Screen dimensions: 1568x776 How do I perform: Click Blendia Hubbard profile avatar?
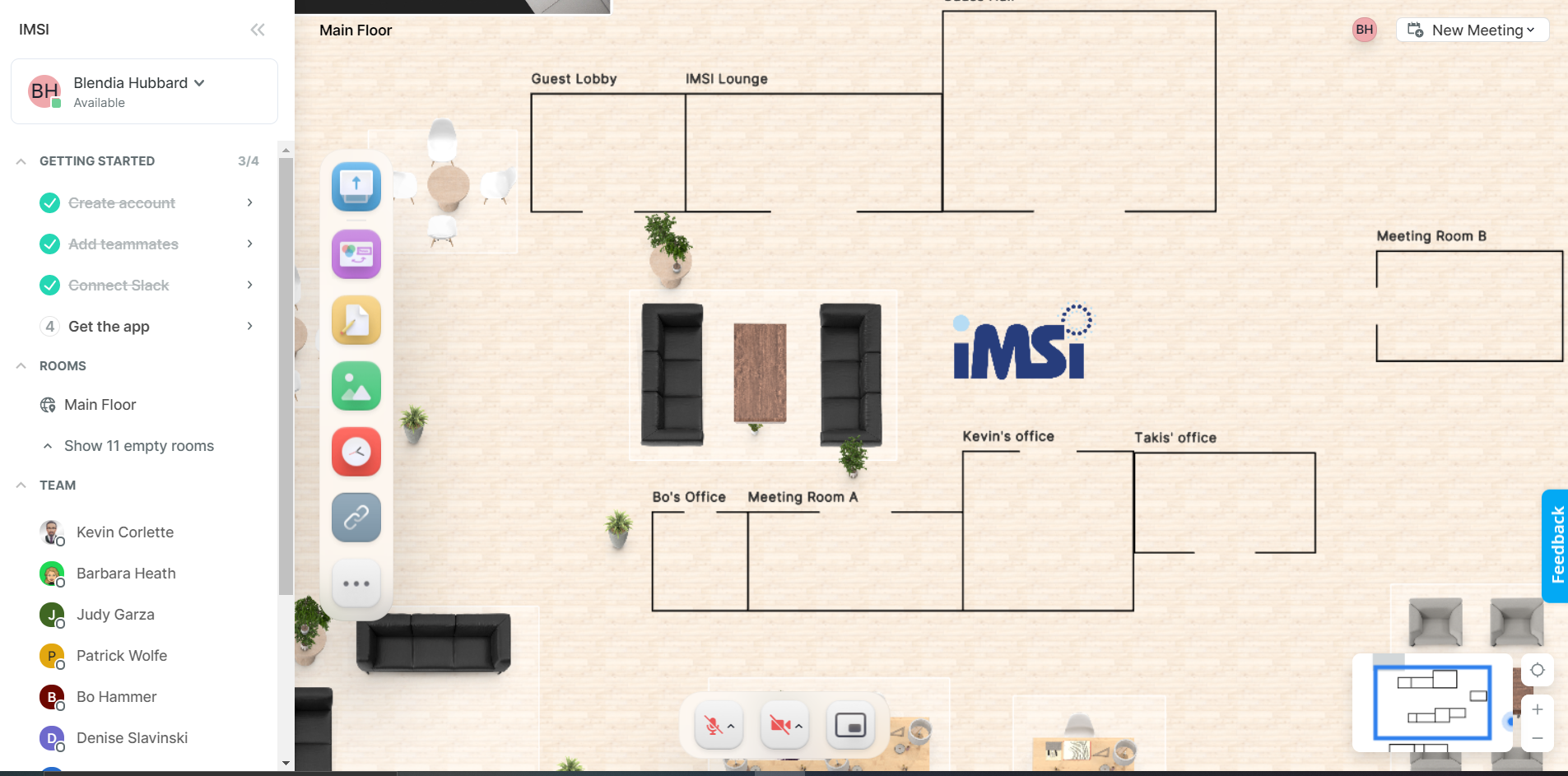pos(44,91)
